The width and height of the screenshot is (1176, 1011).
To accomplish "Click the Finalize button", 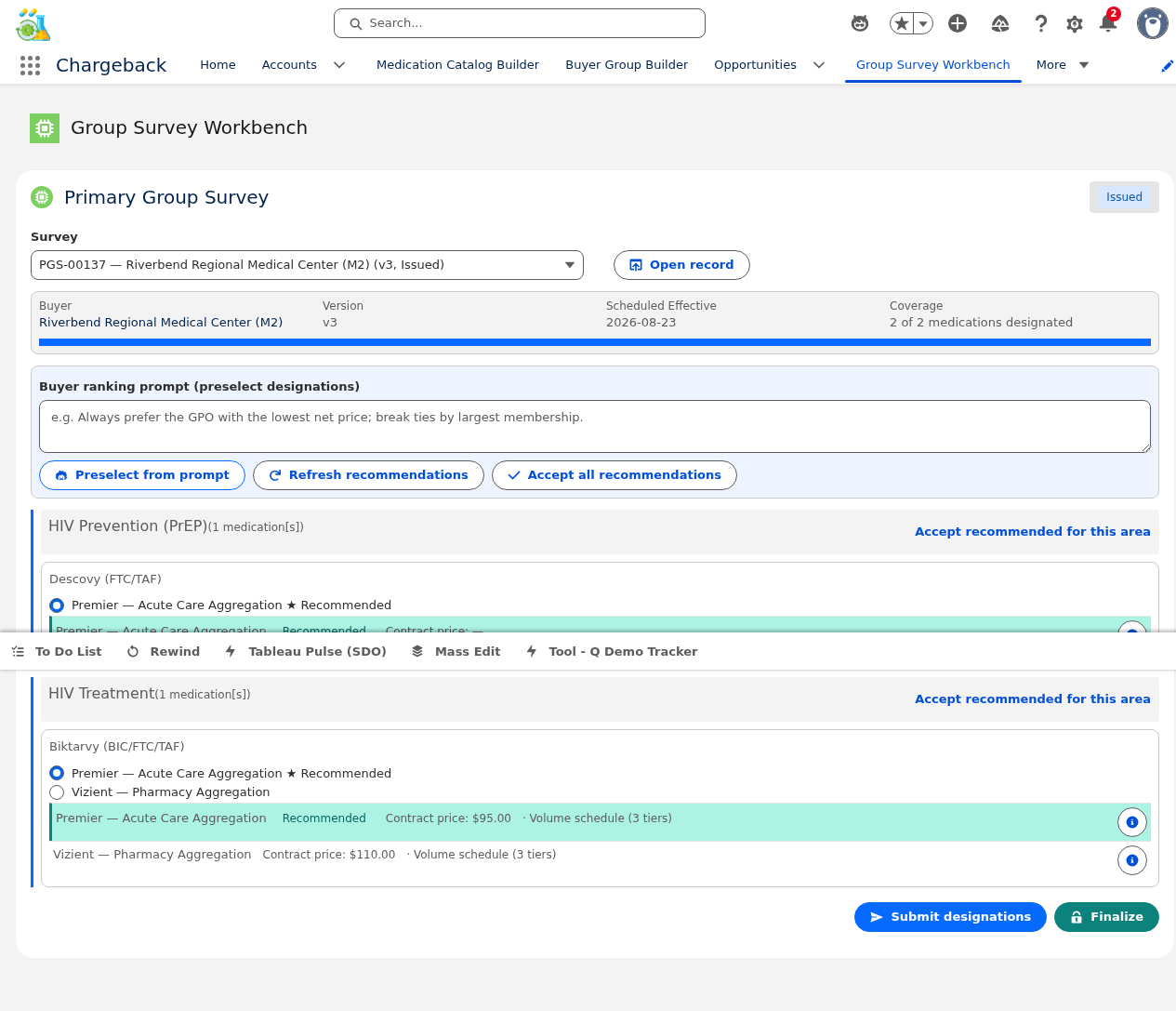I will coord(1106,917).
